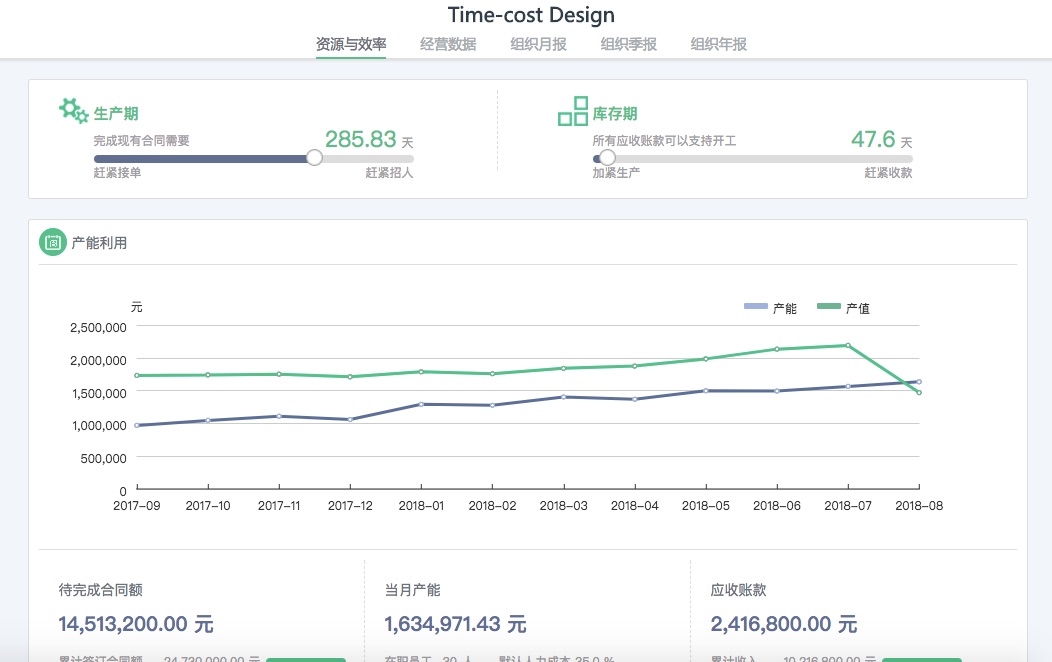
Task: Click the gear icon beside 生产期
Action: 74,111
